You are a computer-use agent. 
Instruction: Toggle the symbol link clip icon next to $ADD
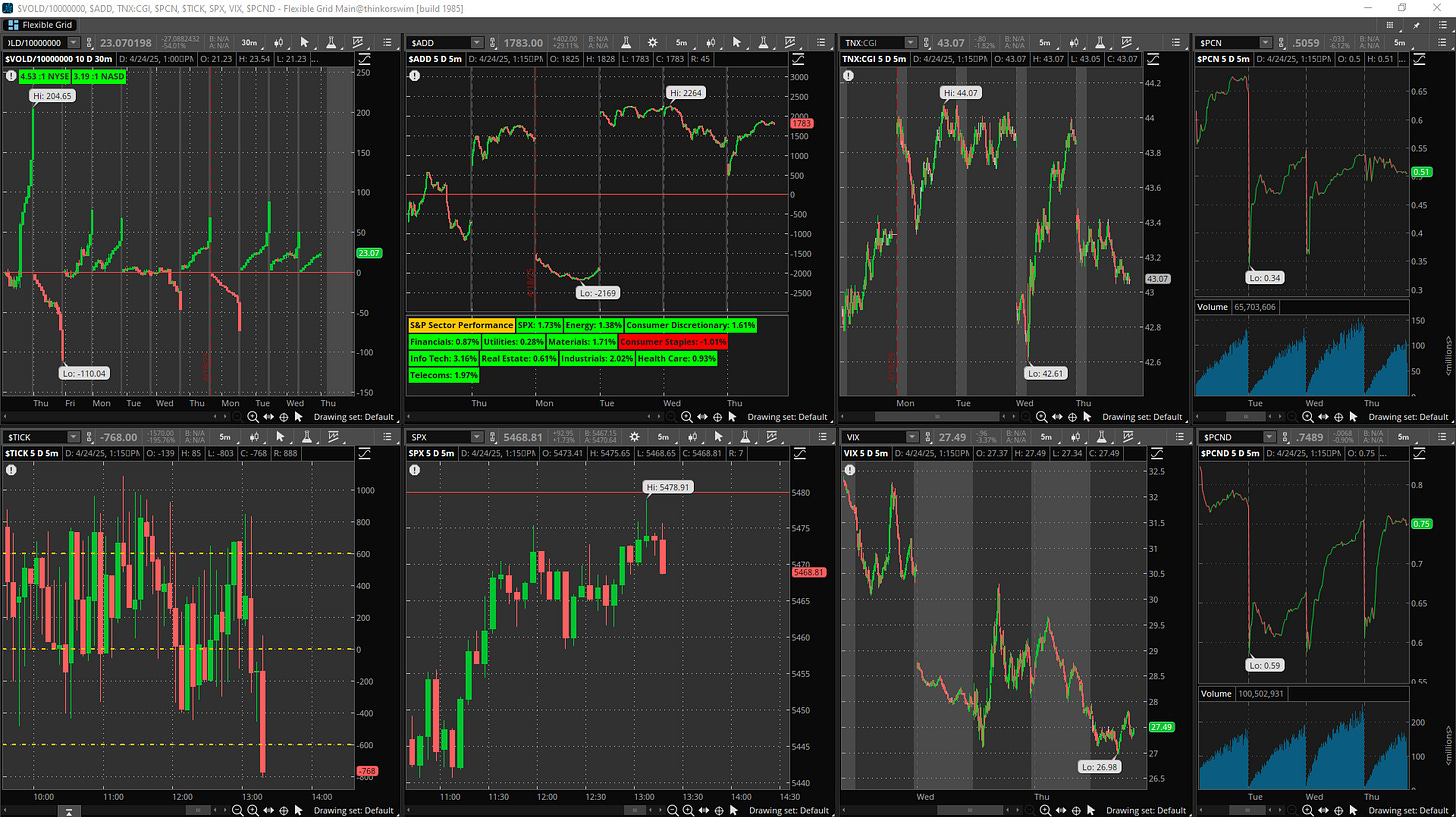(x=494, y=43)
